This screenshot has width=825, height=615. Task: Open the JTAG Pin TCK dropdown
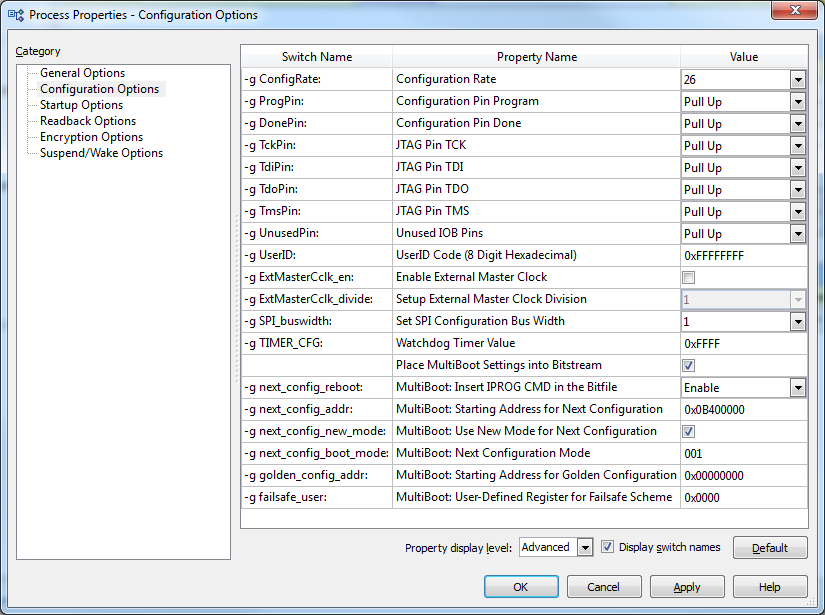(798, 146)
